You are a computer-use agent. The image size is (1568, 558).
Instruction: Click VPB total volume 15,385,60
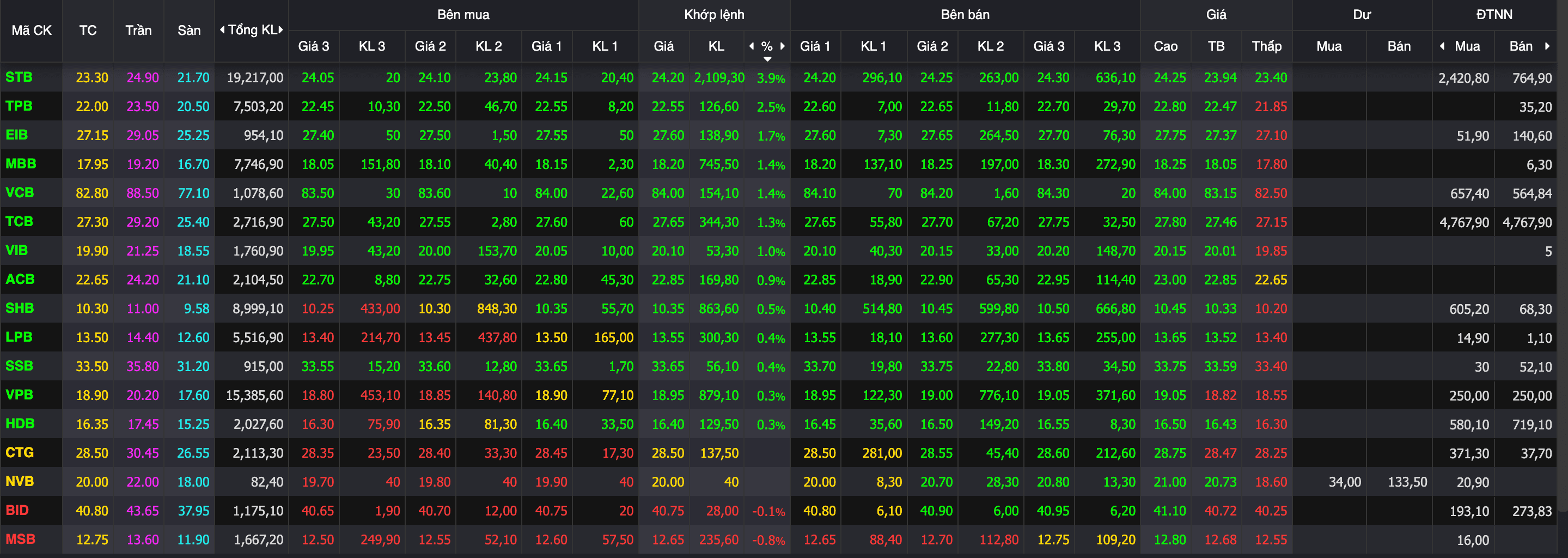coord(254,396)
